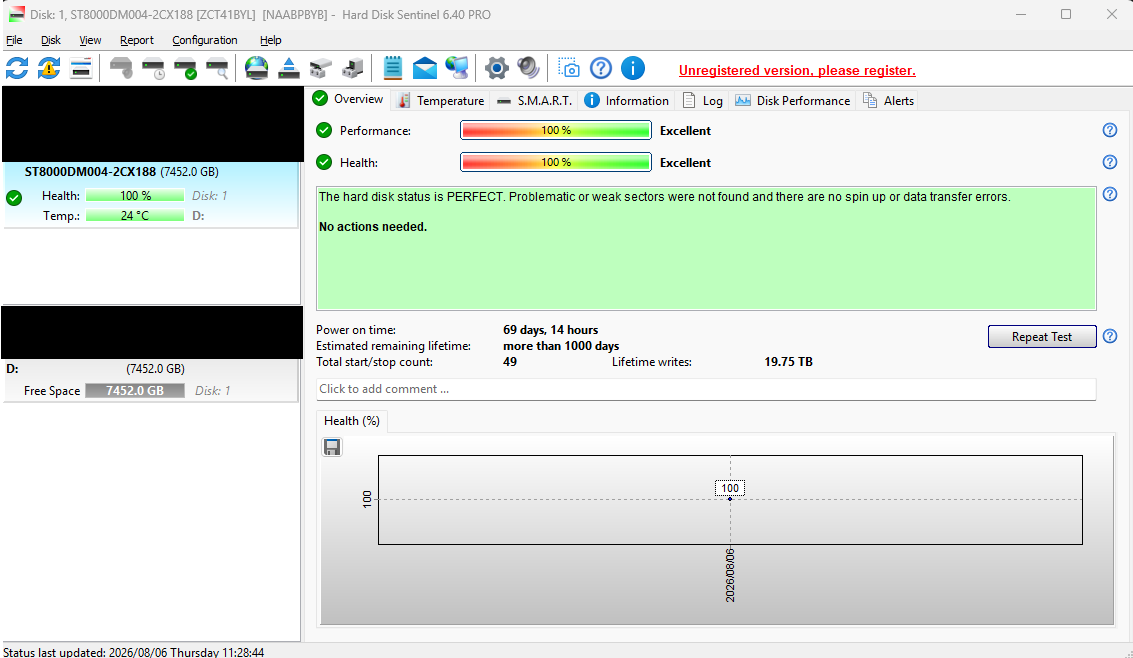Click the globe with monitor icon

tap(457, 69)
